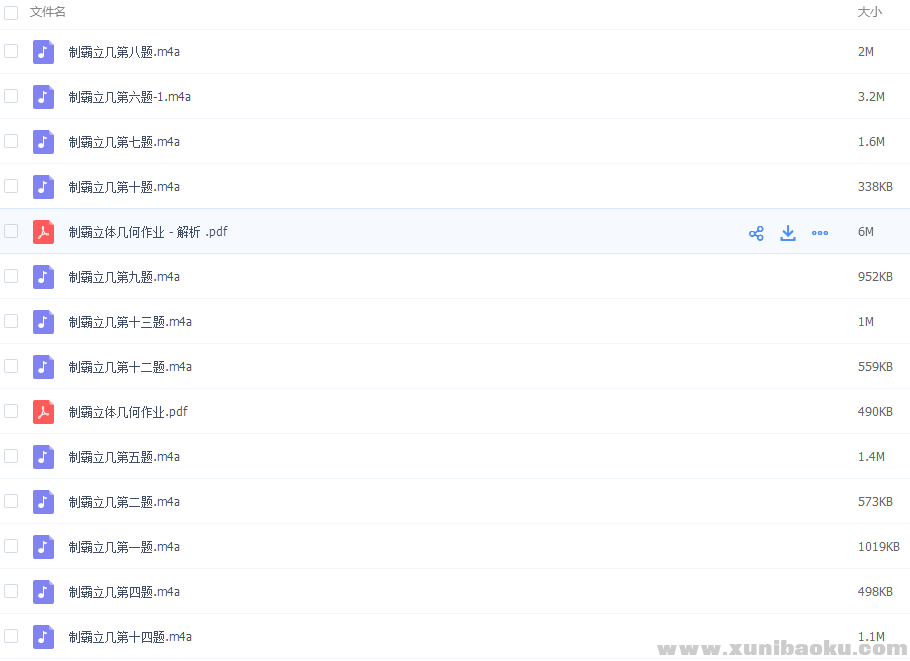
Task: Click the music icon beside 制霸立几第十四题.m4a
Action: 43,637
